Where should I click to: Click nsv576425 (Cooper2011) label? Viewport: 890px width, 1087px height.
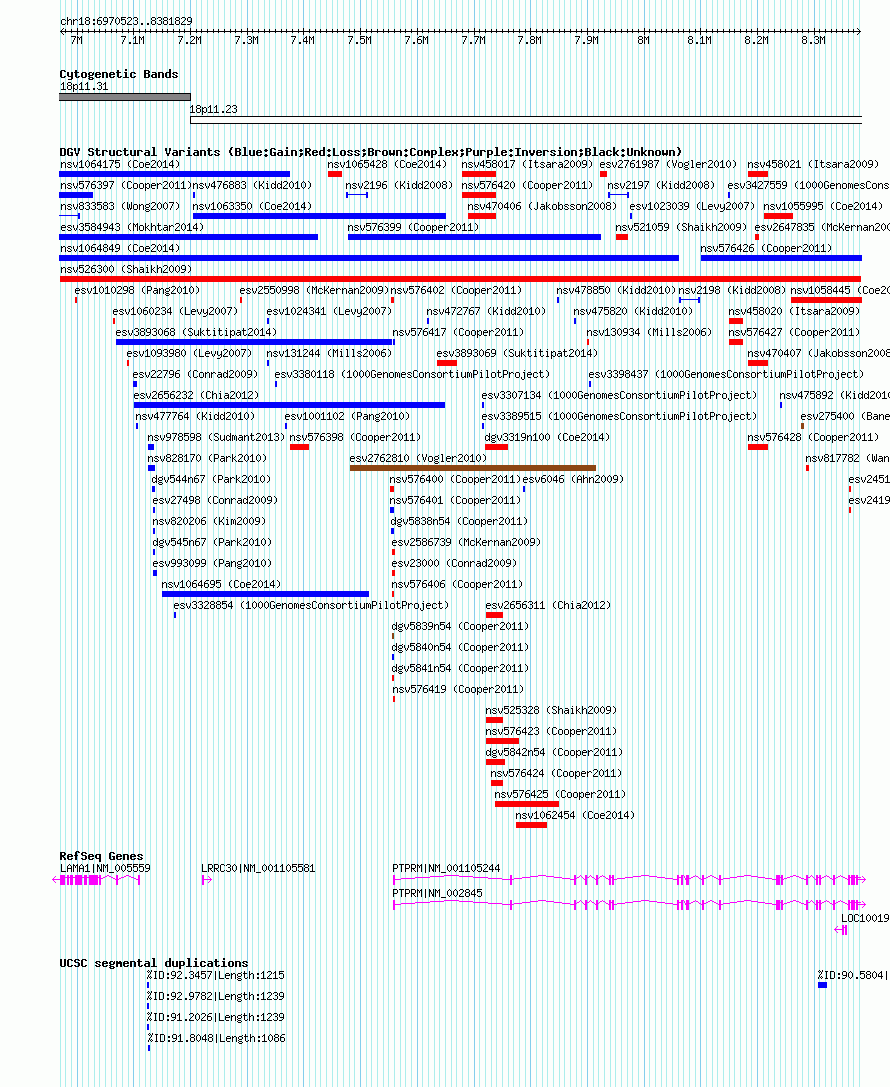tap(560, 794)
